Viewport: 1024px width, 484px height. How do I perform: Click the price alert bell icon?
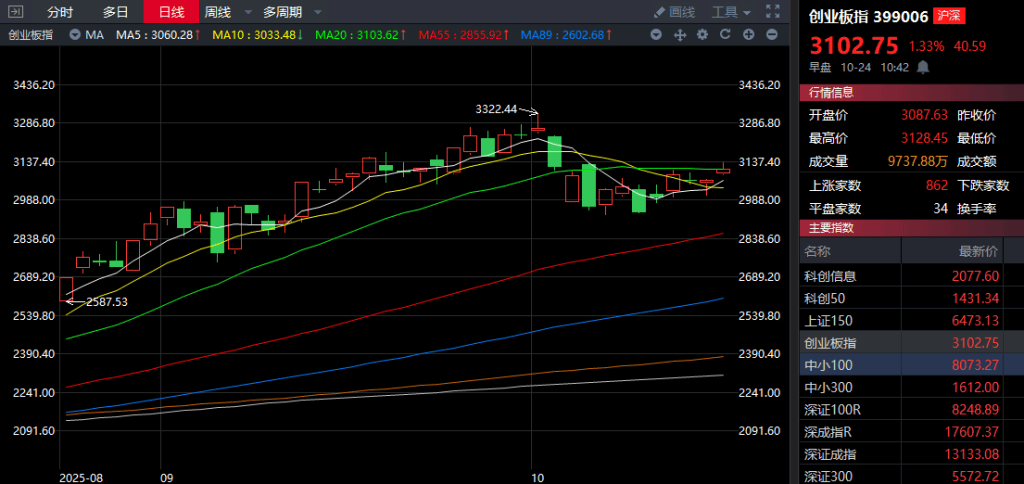tap(924, 67)
